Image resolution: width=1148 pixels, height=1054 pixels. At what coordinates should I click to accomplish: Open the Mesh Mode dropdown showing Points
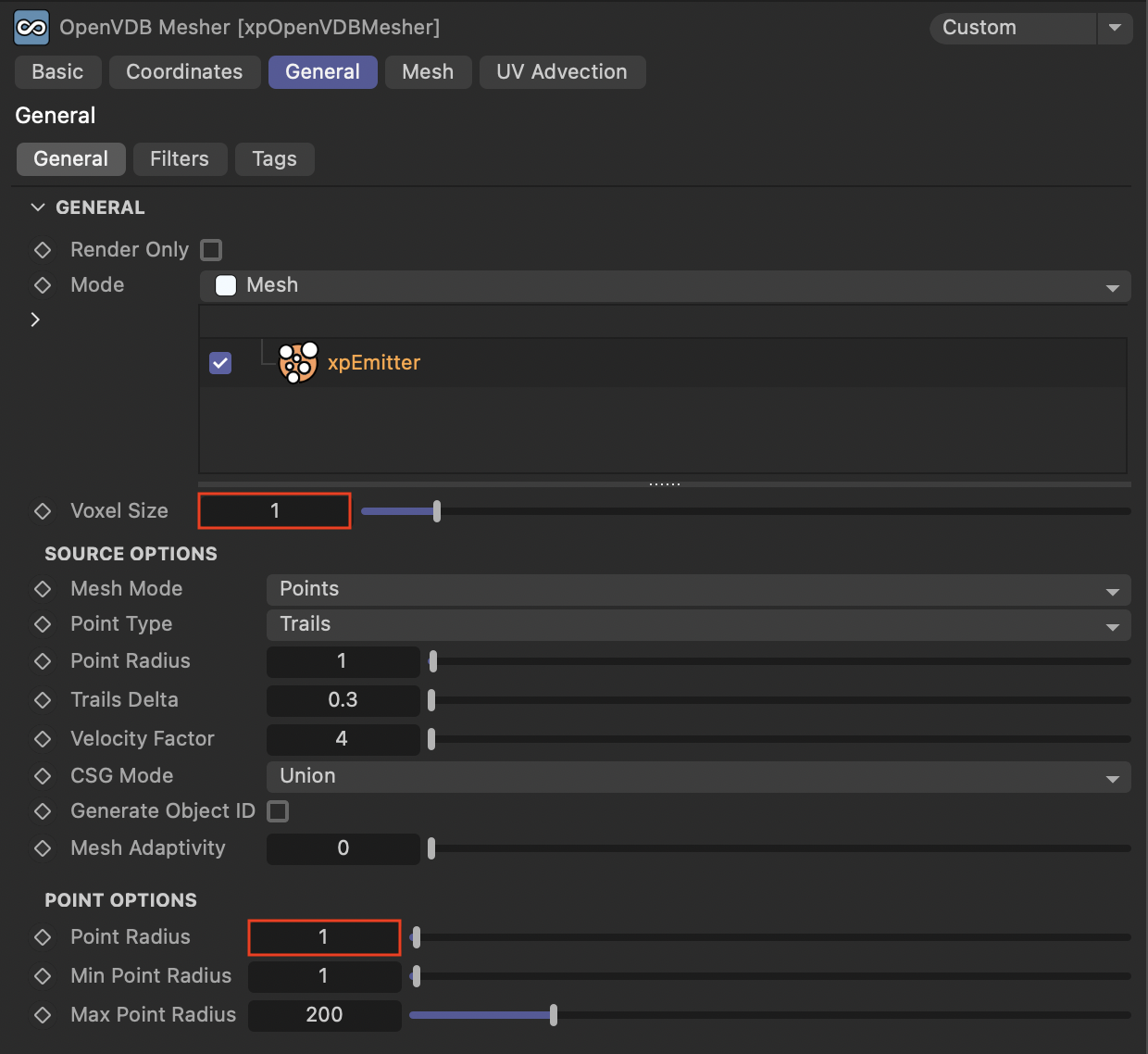click(x=698, y=589)
